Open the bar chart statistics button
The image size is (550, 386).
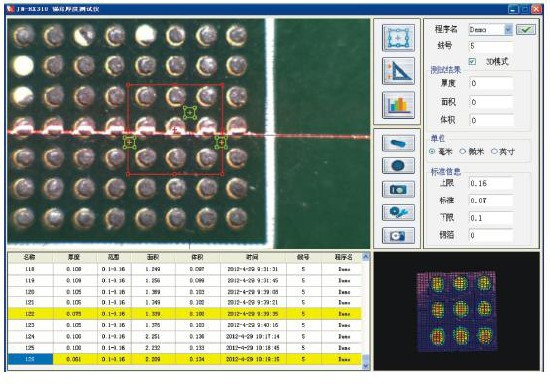click(398, 105)
